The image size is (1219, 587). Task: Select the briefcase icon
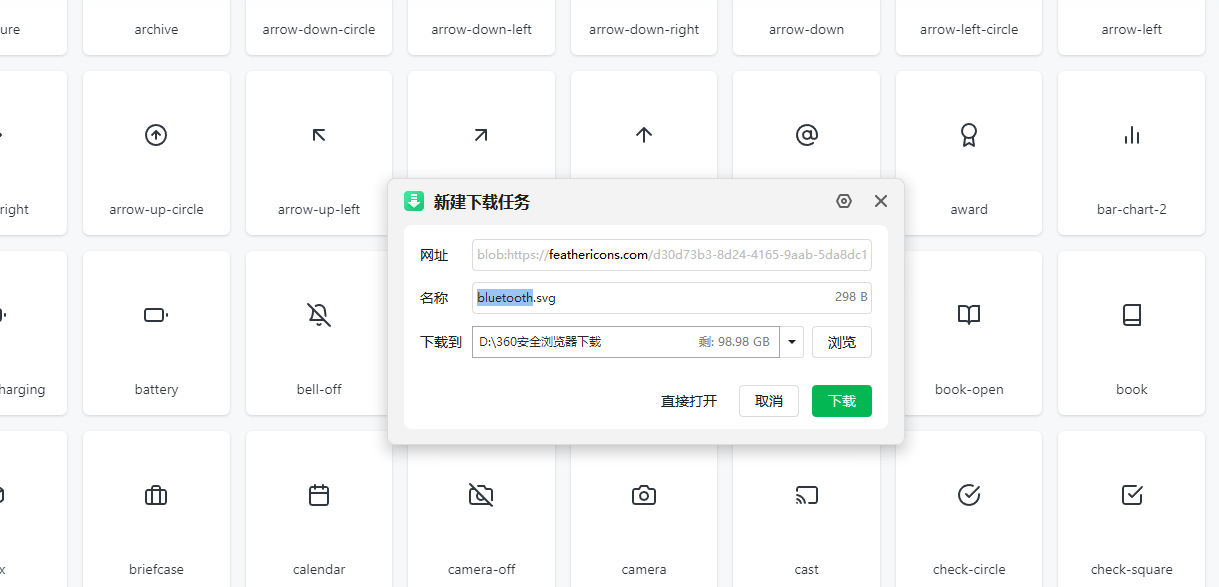[156, 495]
